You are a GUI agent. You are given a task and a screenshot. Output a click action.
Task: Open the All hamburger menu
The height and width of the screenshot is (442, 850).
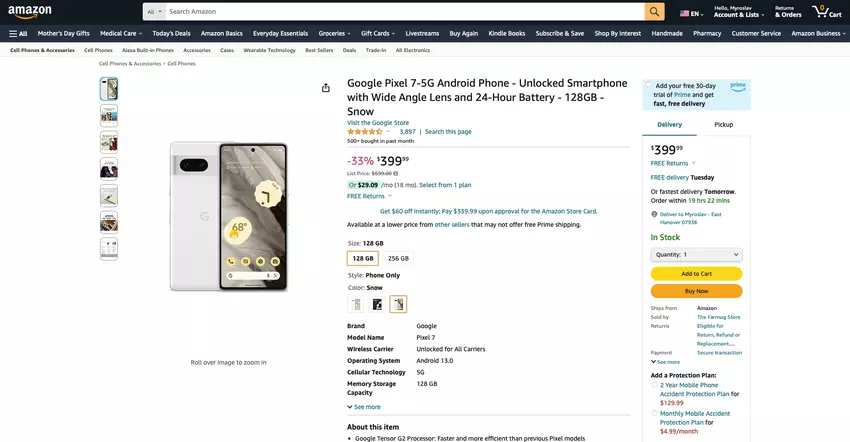pos(18,33)
